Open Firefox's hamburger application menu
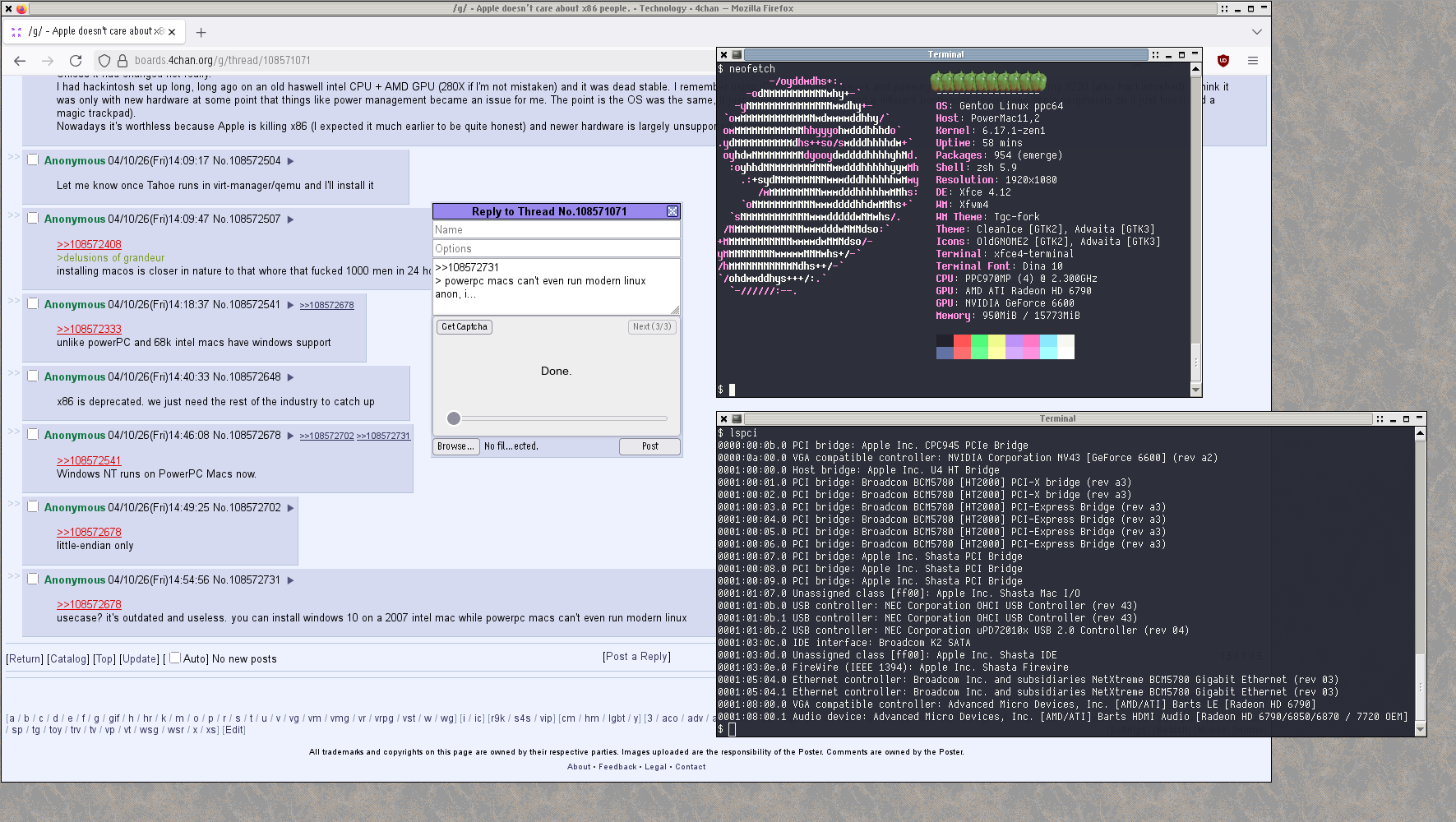The height and width of the screenshot is (822, 1456). pyautogui.click(x=1253, y=61)
